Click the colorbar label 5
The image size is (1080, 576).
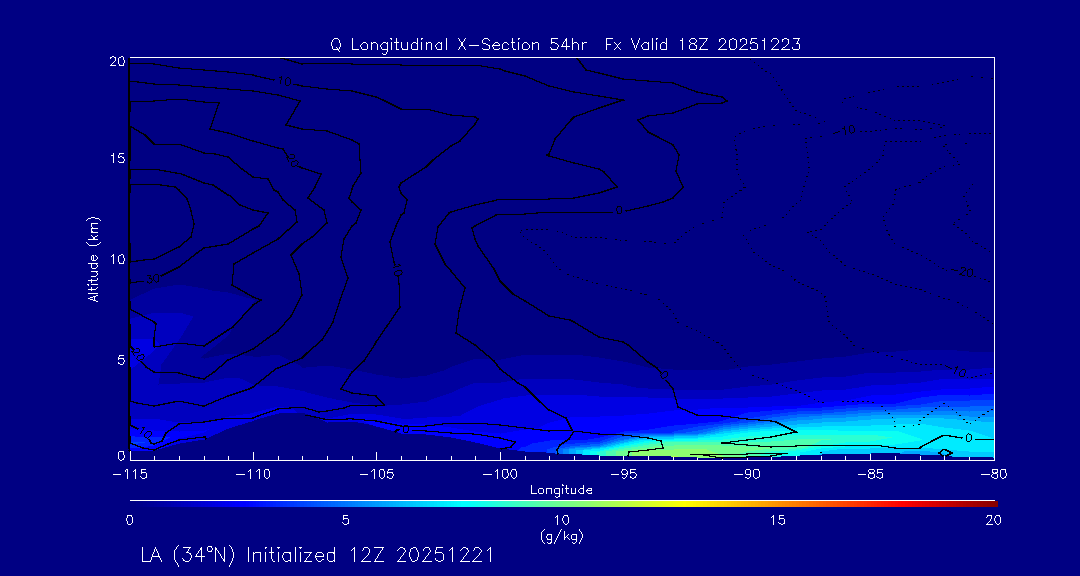pyautogui.click(x=346, y=520)
